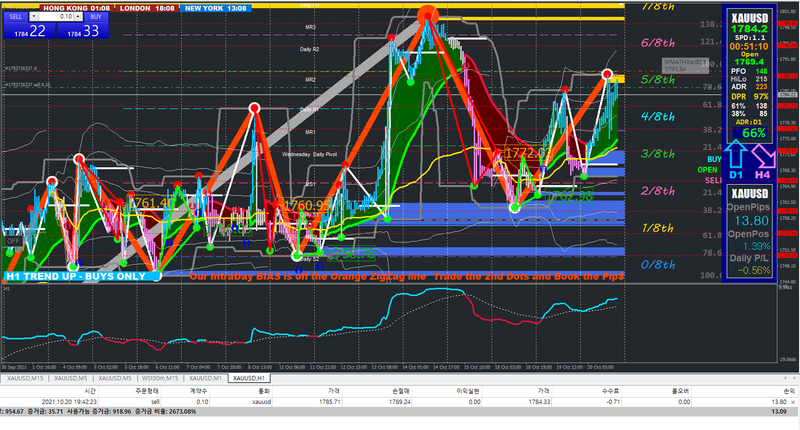Click the BUY one-click trading button
Viewport: 800px width, 430px height.
tap(96, 17)
